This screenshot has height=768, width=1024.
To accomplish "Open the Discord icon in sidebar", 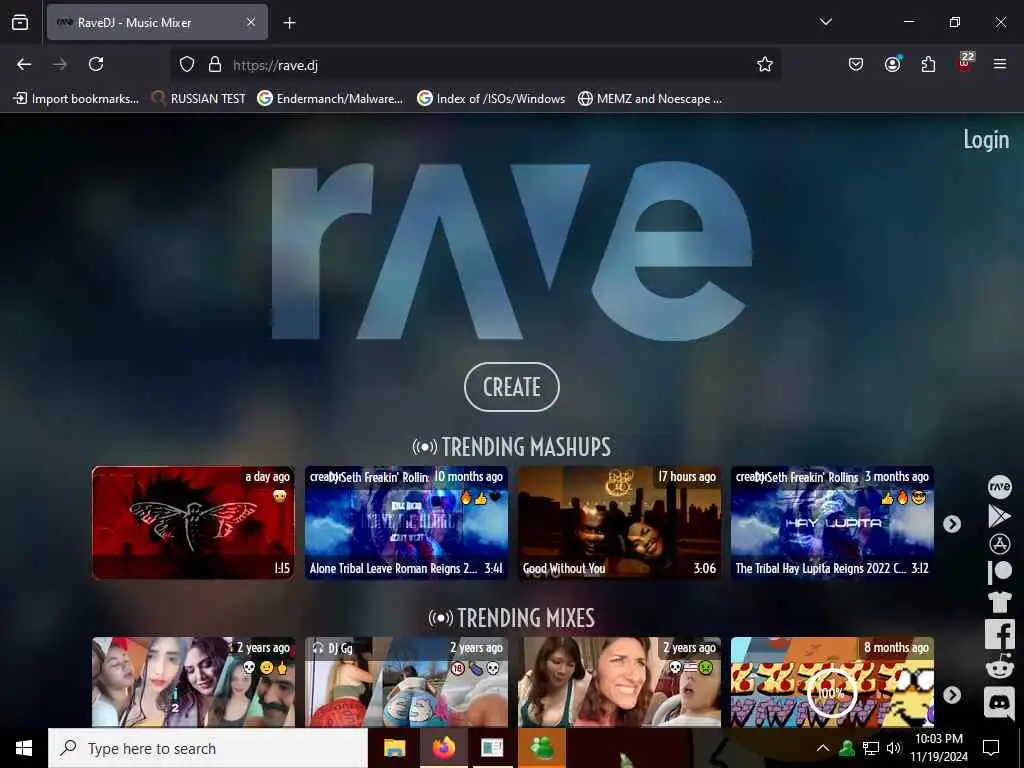I will pos(999,702).
